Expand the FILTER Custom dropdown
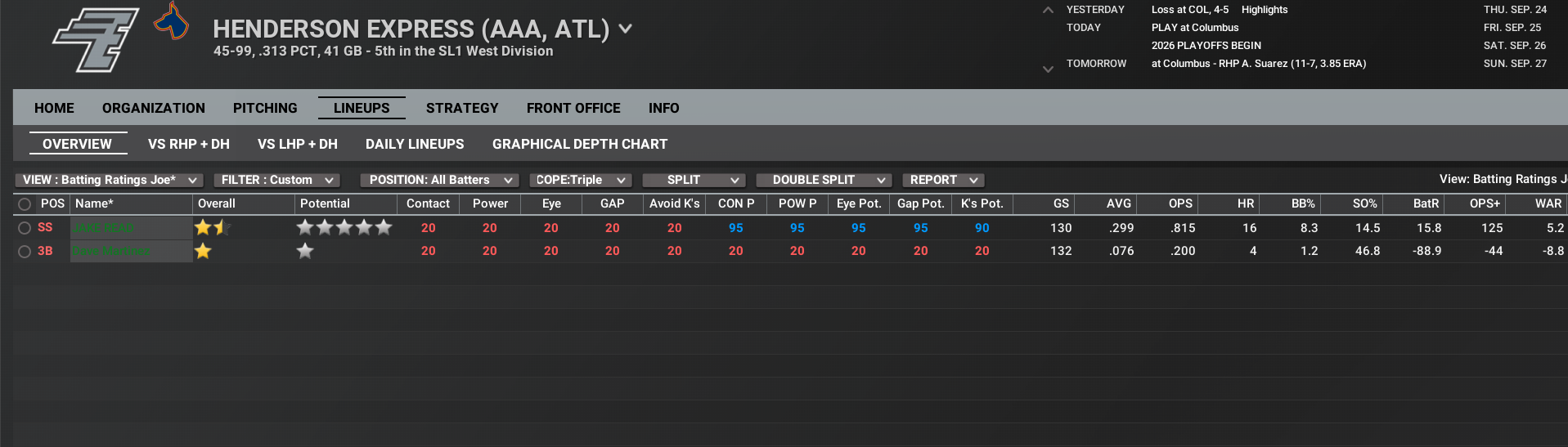The image size is (1568, 447). pyautogui.click(x=276, y=180)
